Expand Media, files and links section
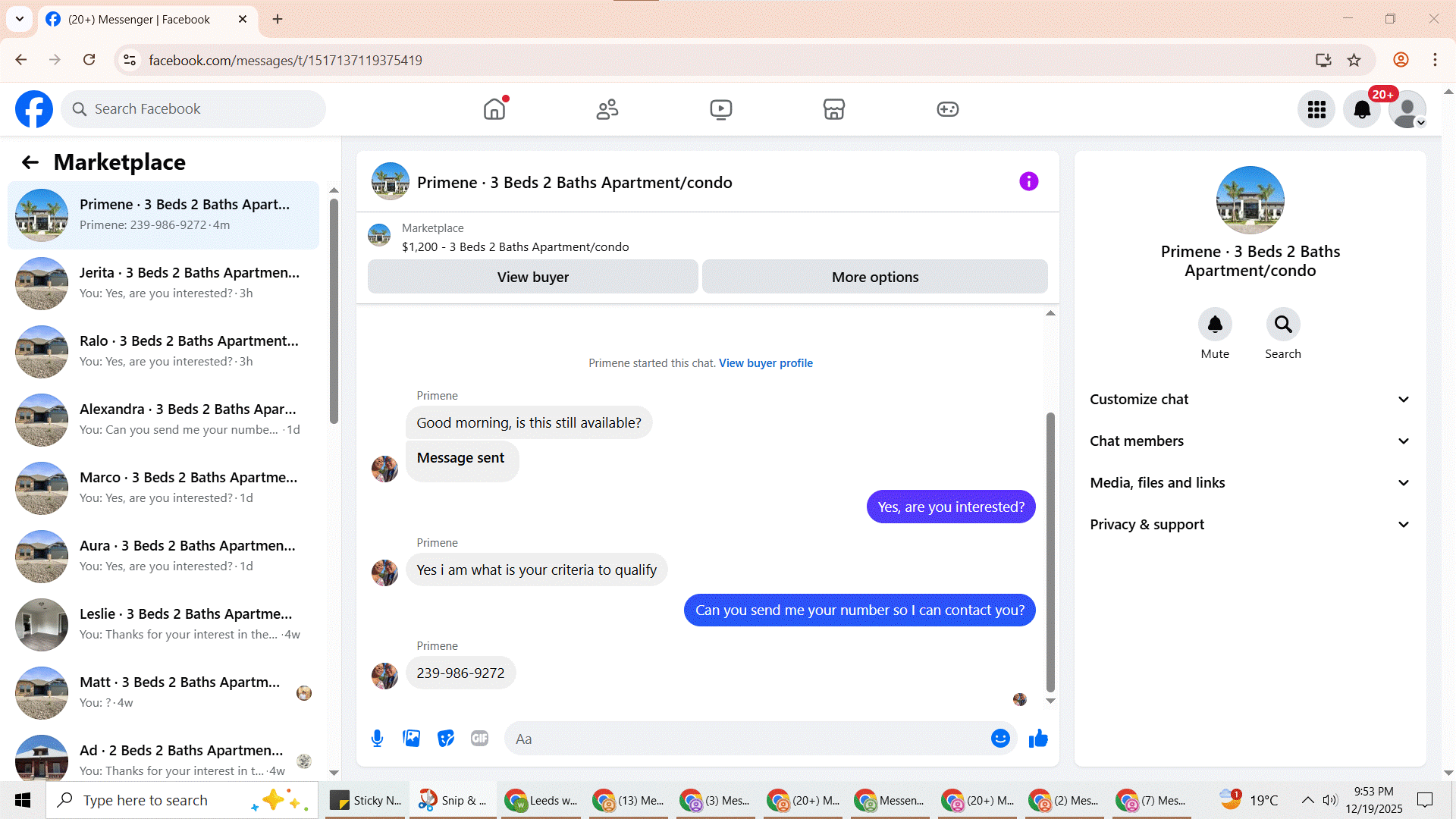Viewport: 1456px width, 819px height. point(1250,483)
